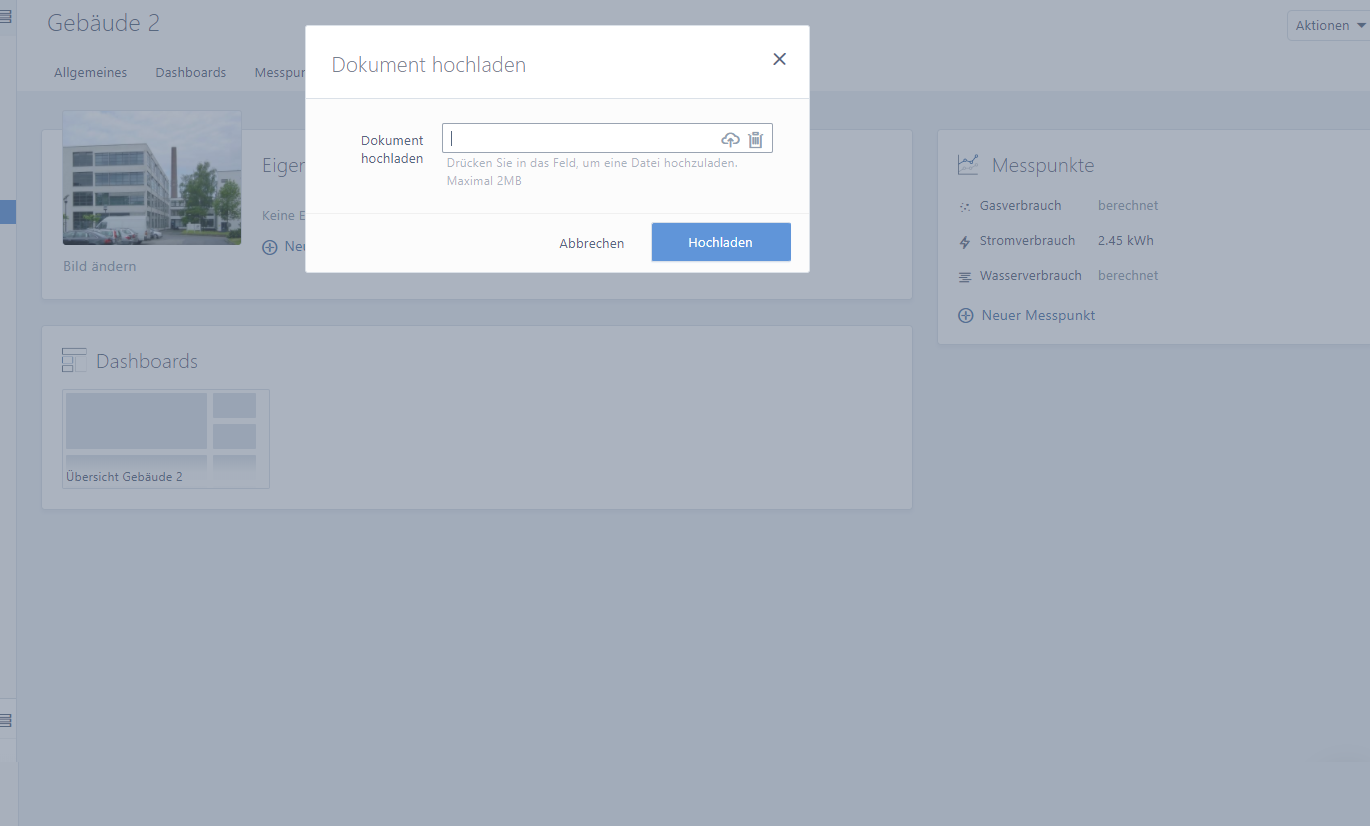Click the Stromverbrauch lightning icon
Image resolution: width=1370 pixels, height=826 pixels.
click(x=965, y=242)
